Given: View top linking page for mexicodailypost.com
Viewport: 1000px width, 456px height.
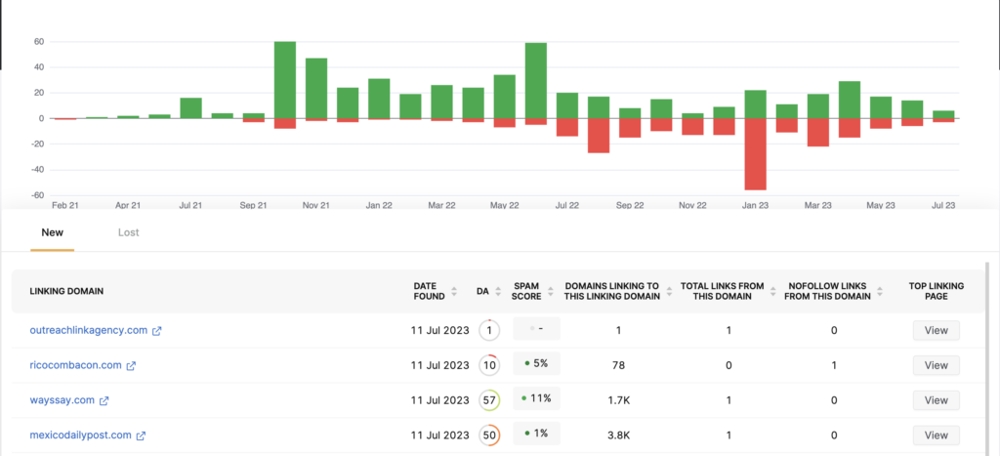Looking at the screenshot, I should pyautogui.click(x=936, y=436).
